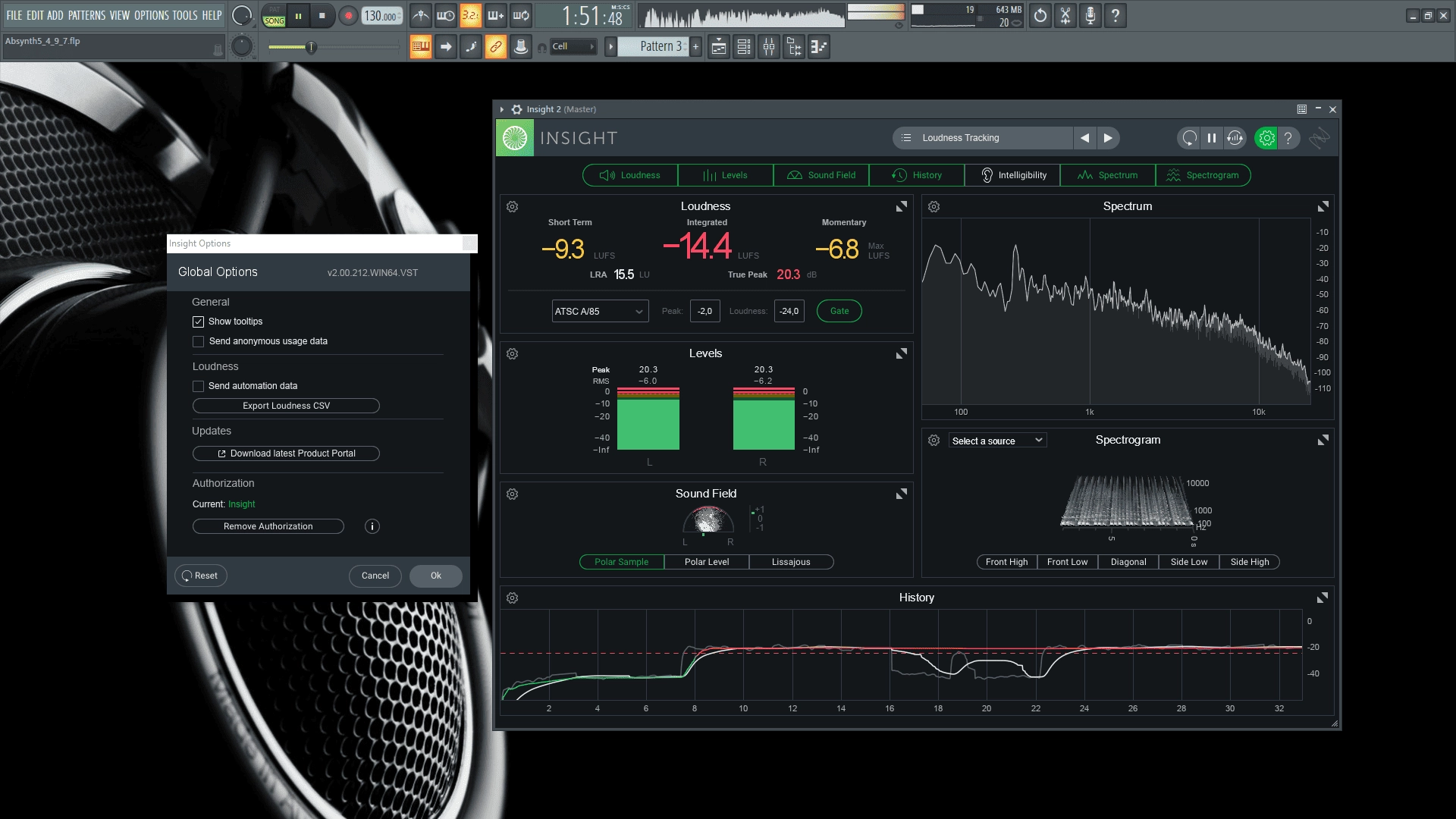Toggle the record button in transport

348,16
